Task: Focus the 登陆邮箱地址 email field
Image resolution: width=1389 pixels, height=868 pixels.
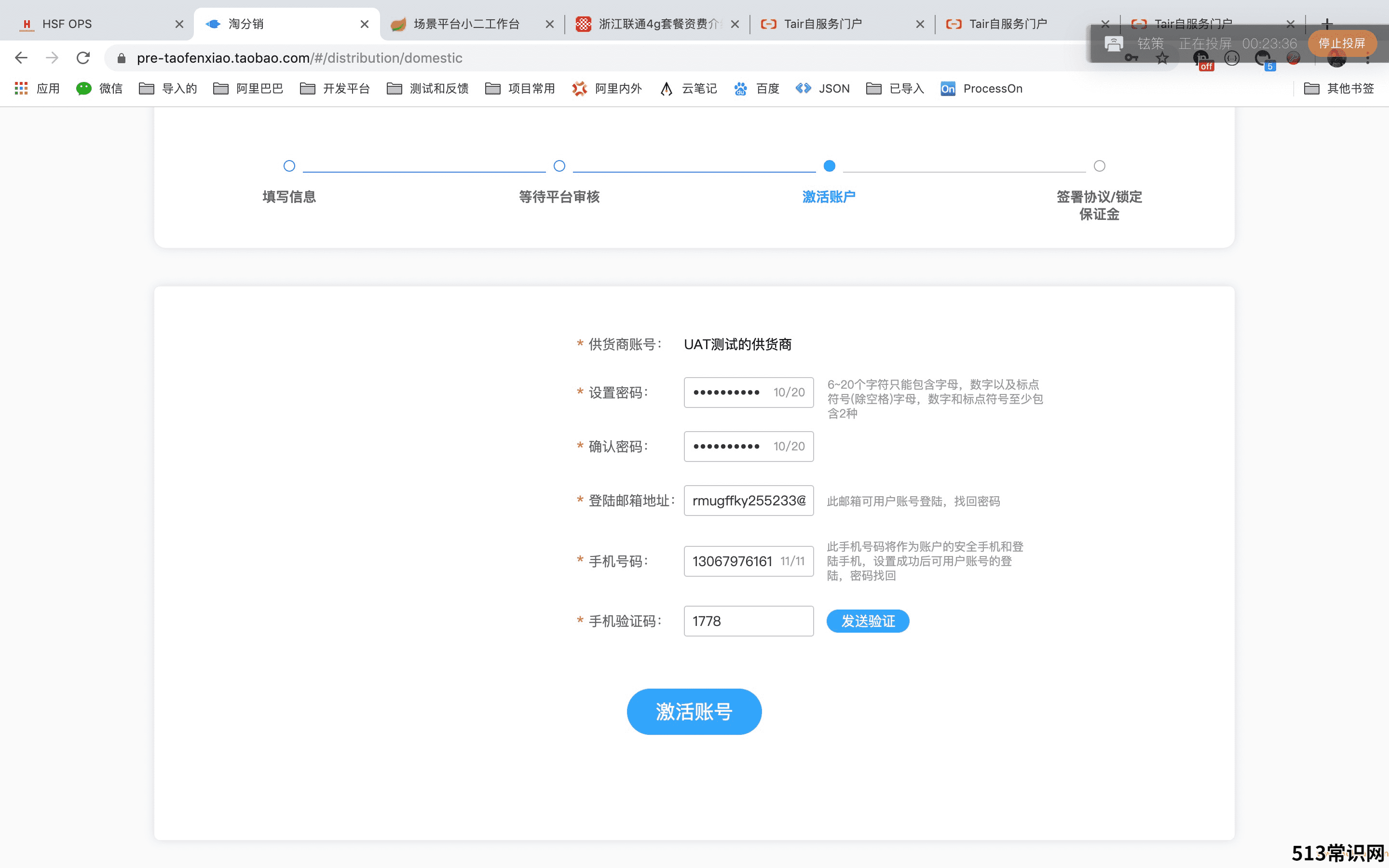Action: 749,501
